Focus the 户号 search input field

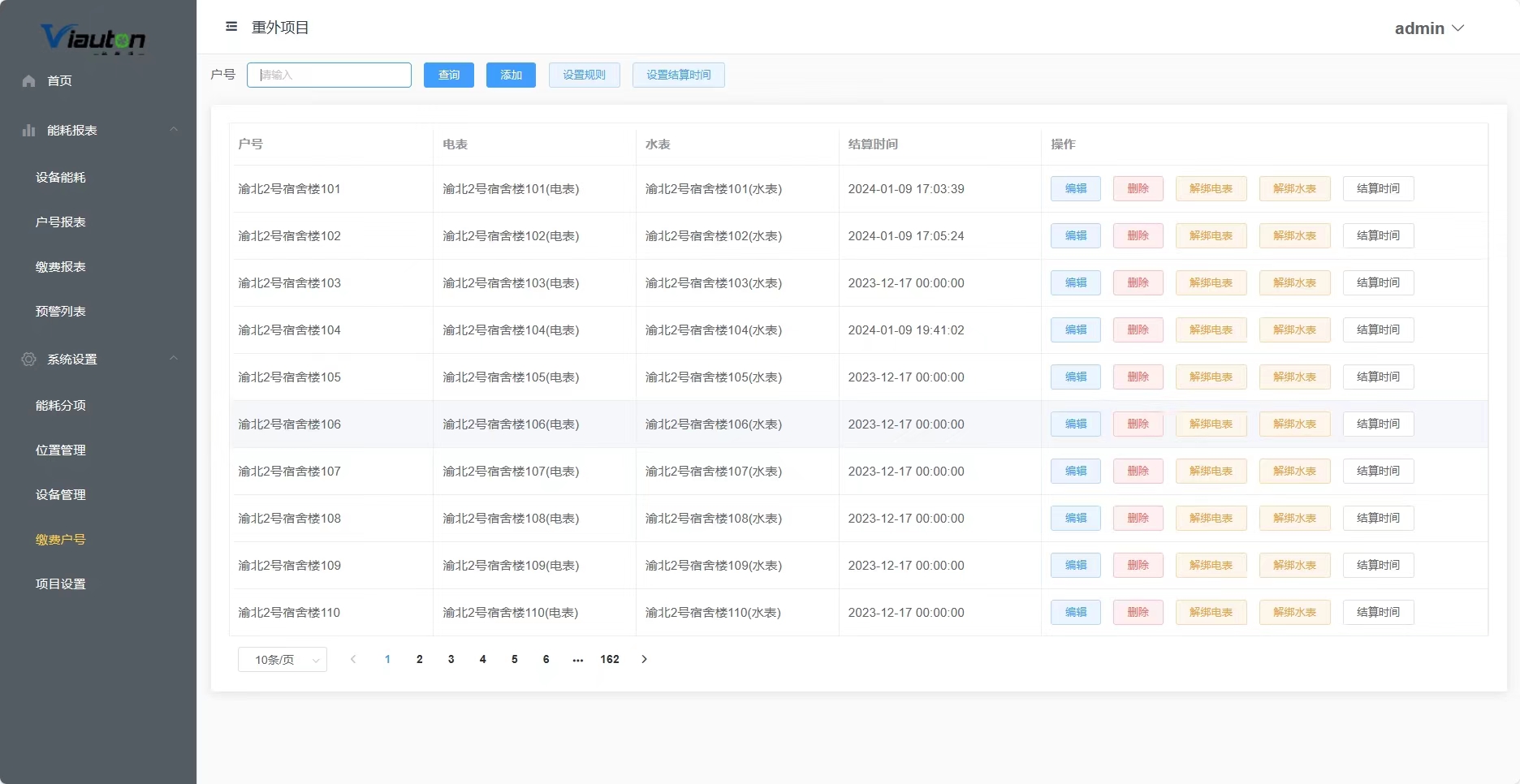[329, 75]
